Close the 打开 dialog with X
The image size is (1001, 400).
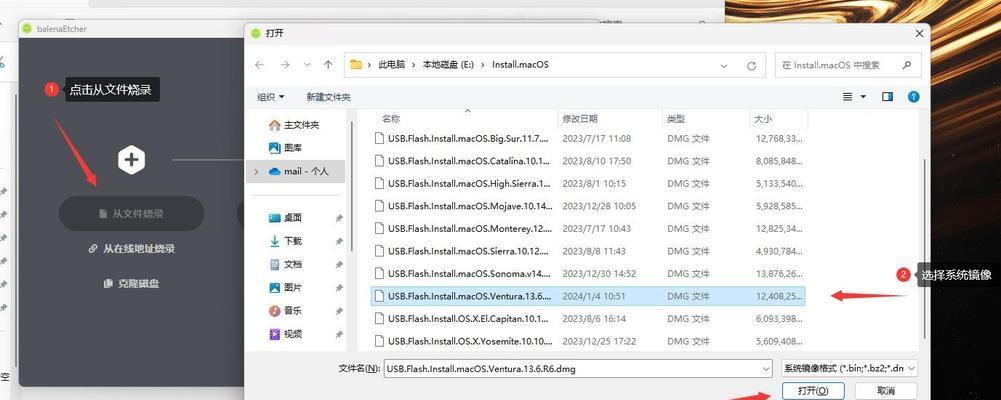point(919,33)
